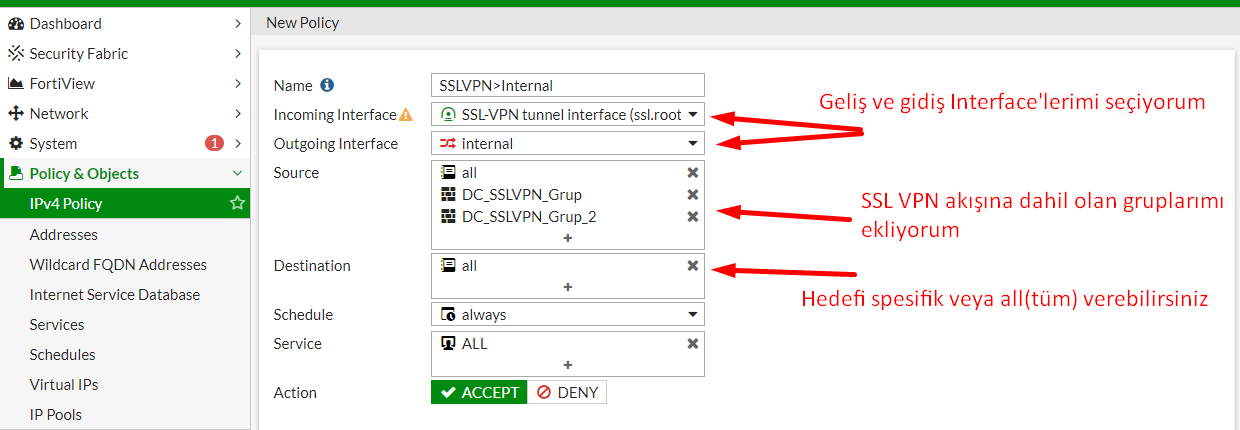Open the Incoming Interface dropdown
This screenshot has width=1240, height=430.
point(568,115)
